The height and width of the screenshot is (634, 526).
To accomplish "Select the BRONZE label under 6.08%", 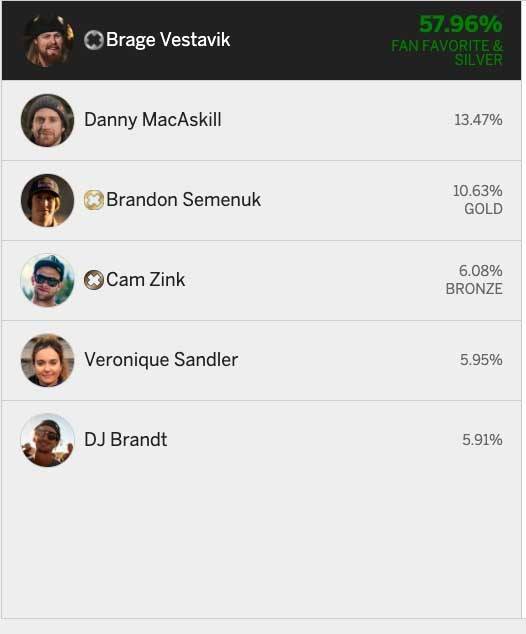I will (x=474, y=289).
